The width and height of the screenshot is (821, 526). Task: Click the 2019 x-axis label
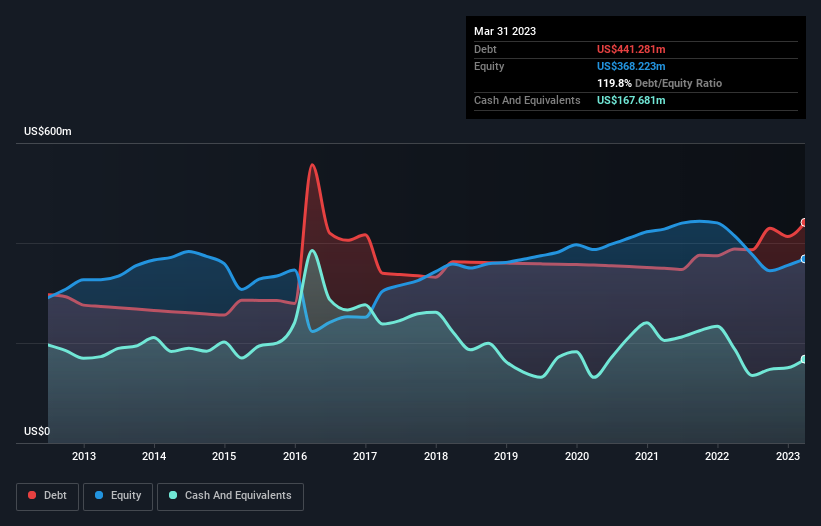pyautogui.click(x=506, y=456)
